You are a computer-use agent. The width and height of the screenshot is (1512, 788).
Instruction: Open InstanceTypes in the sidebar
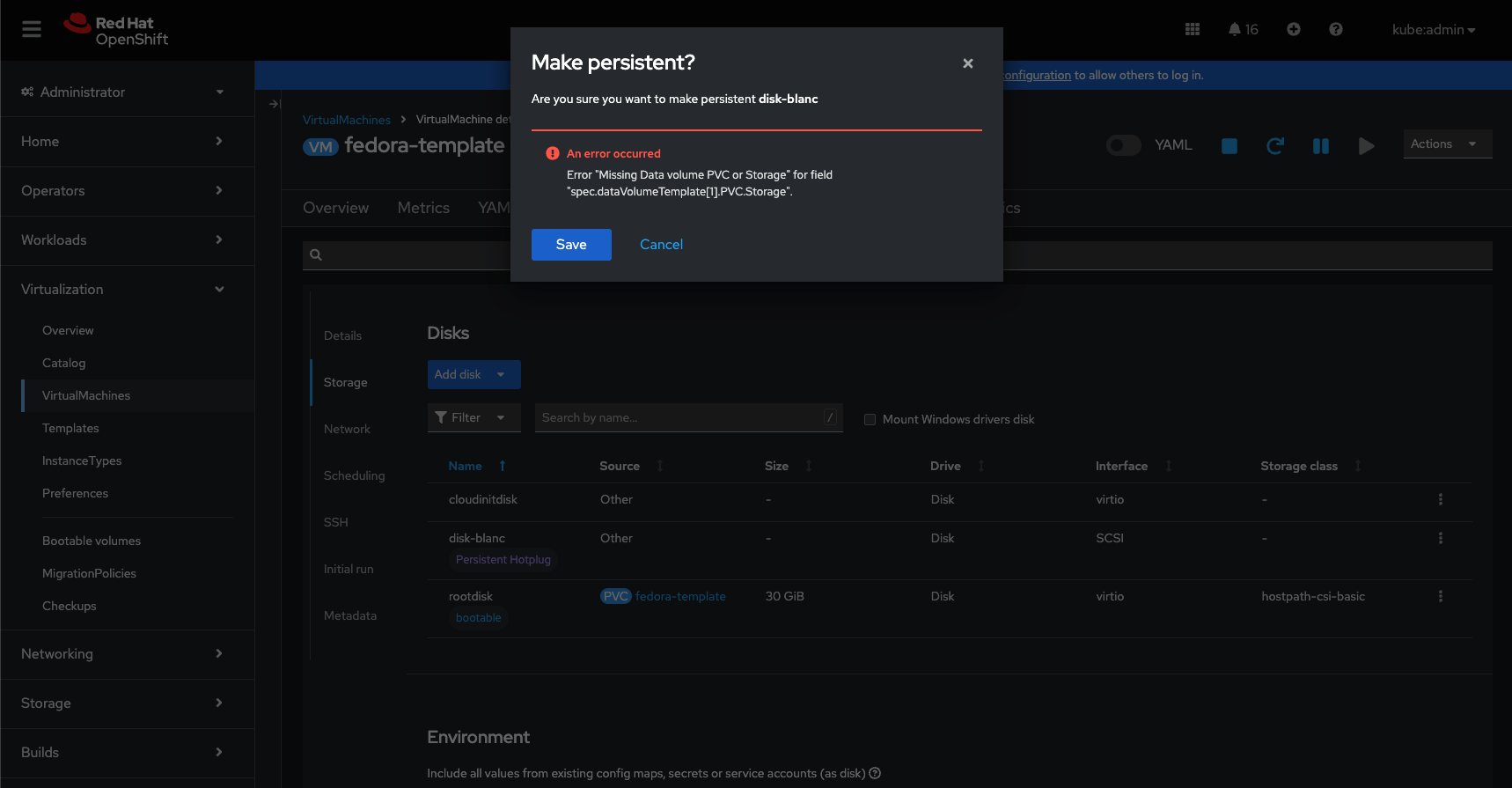[82, 460]
